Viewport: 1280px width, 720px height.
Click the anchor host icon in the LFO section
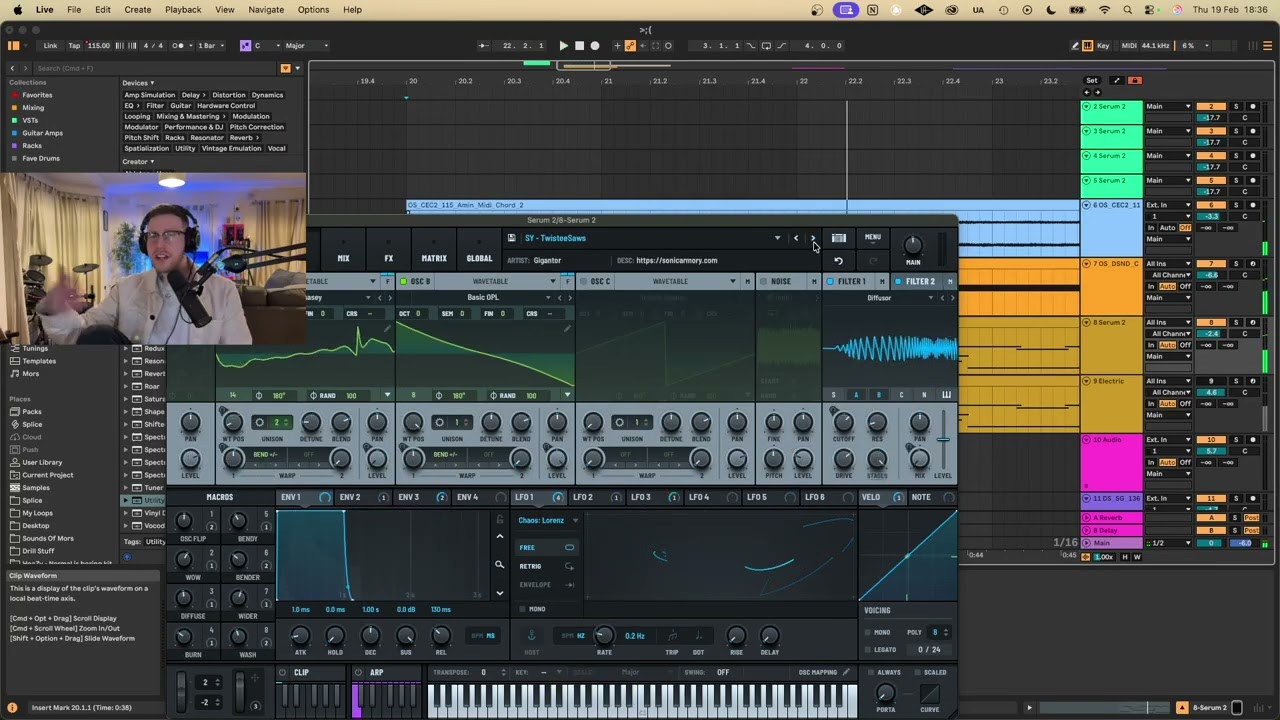532,635
